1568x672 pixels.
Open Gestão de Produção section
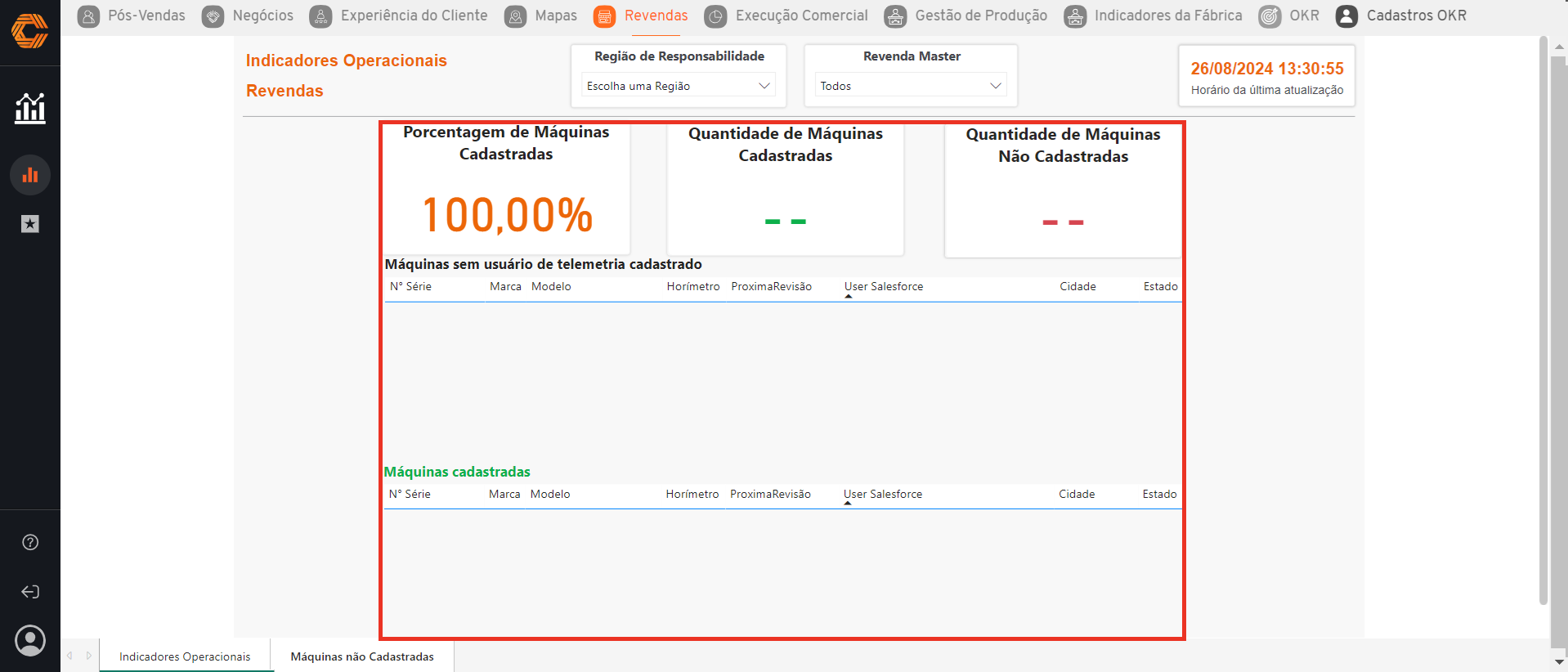[x=981, y=16]
